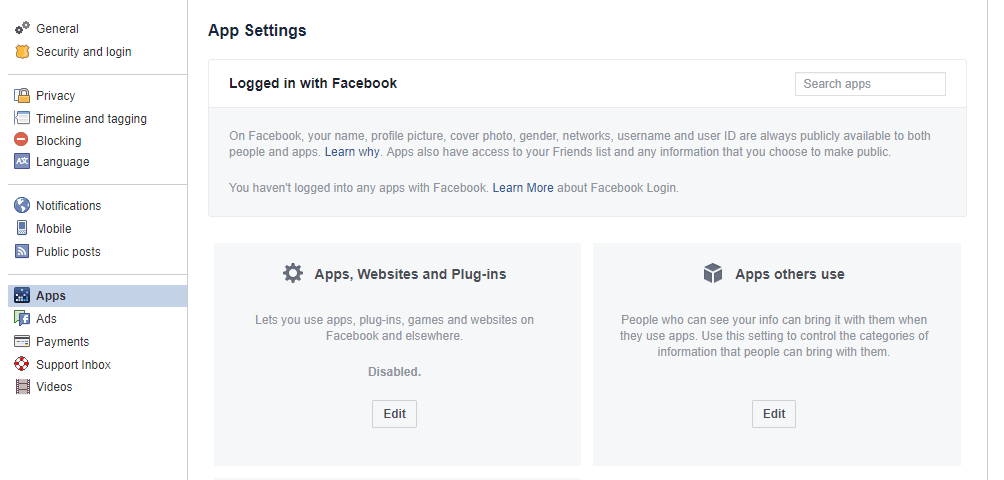Open Timeline and tagging settings

(x=91, y=119)
